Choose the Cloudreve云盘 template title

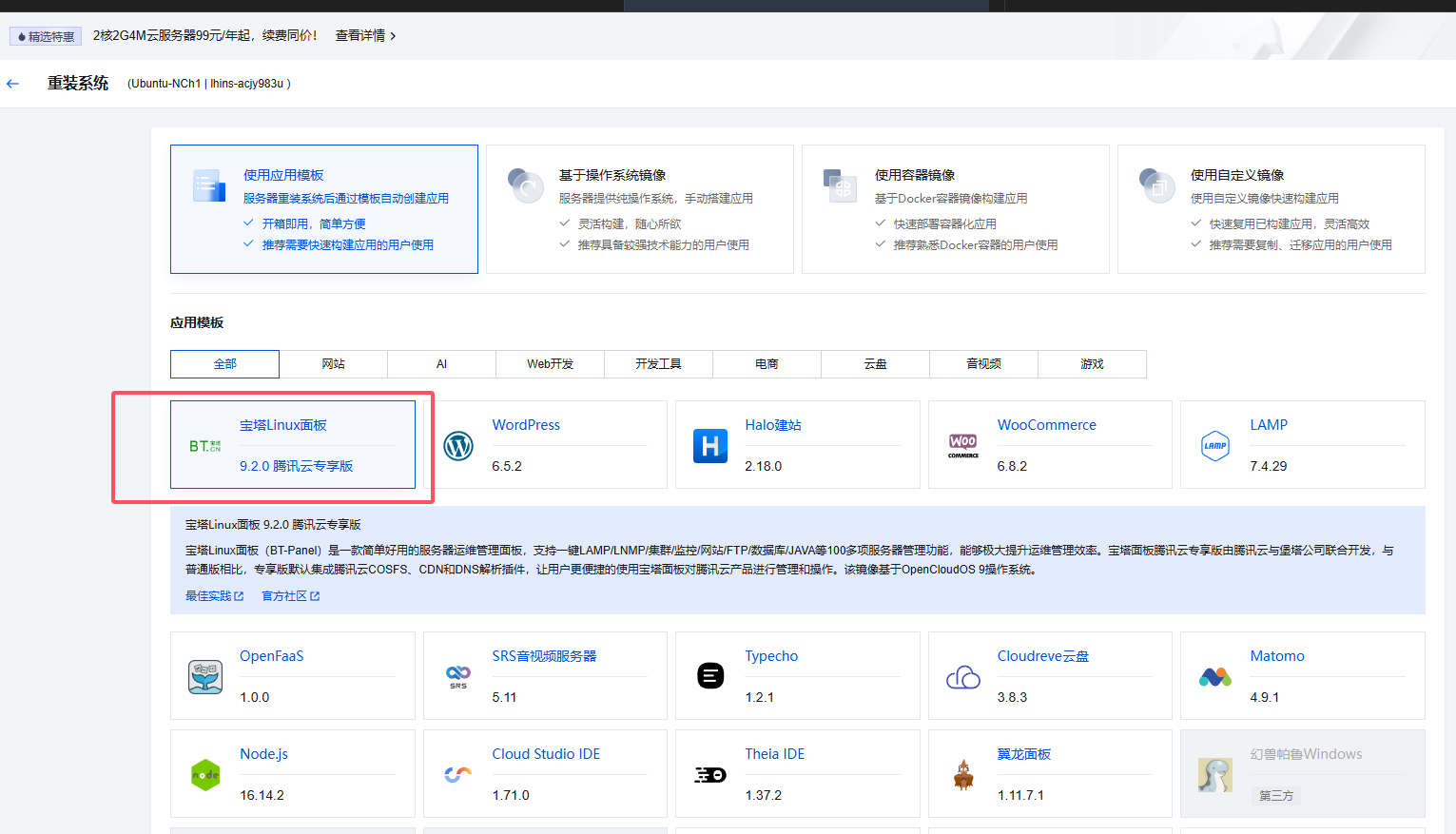[1043, 656]
